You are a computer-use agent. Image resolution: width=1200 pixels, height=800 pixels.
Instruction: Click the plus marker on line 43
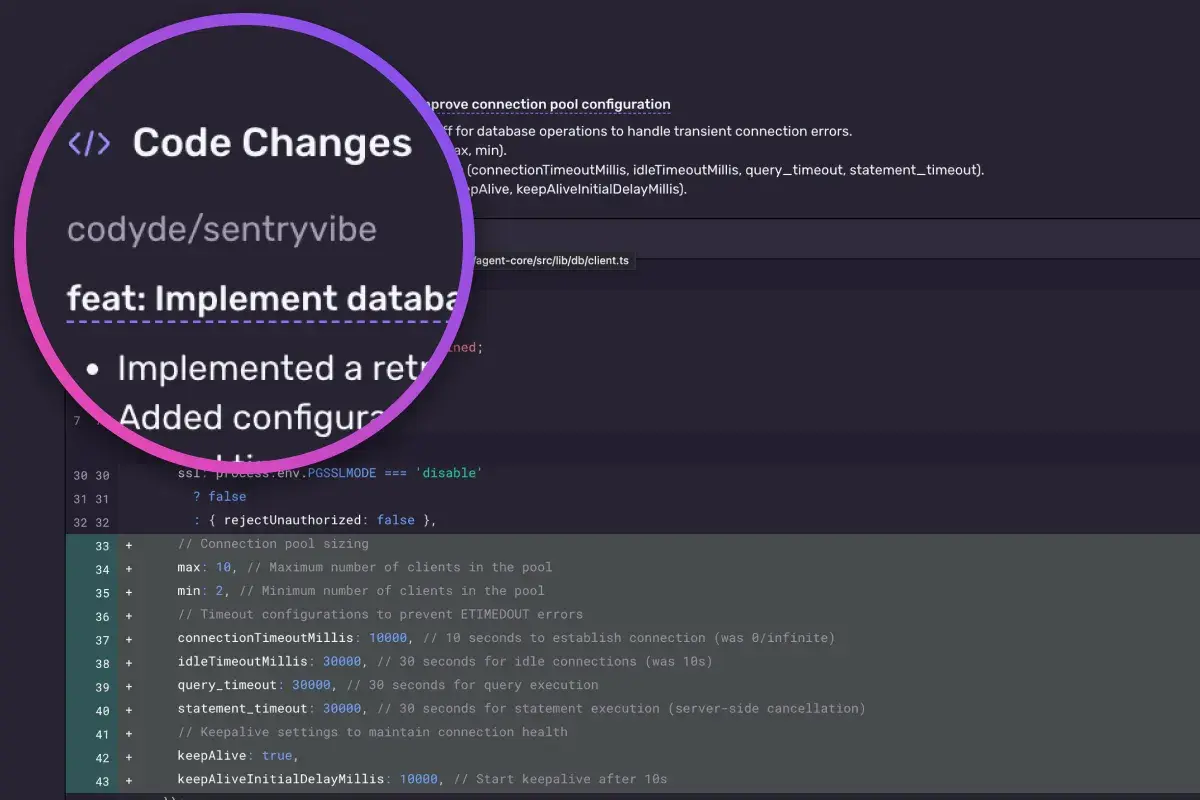[128, 778]
